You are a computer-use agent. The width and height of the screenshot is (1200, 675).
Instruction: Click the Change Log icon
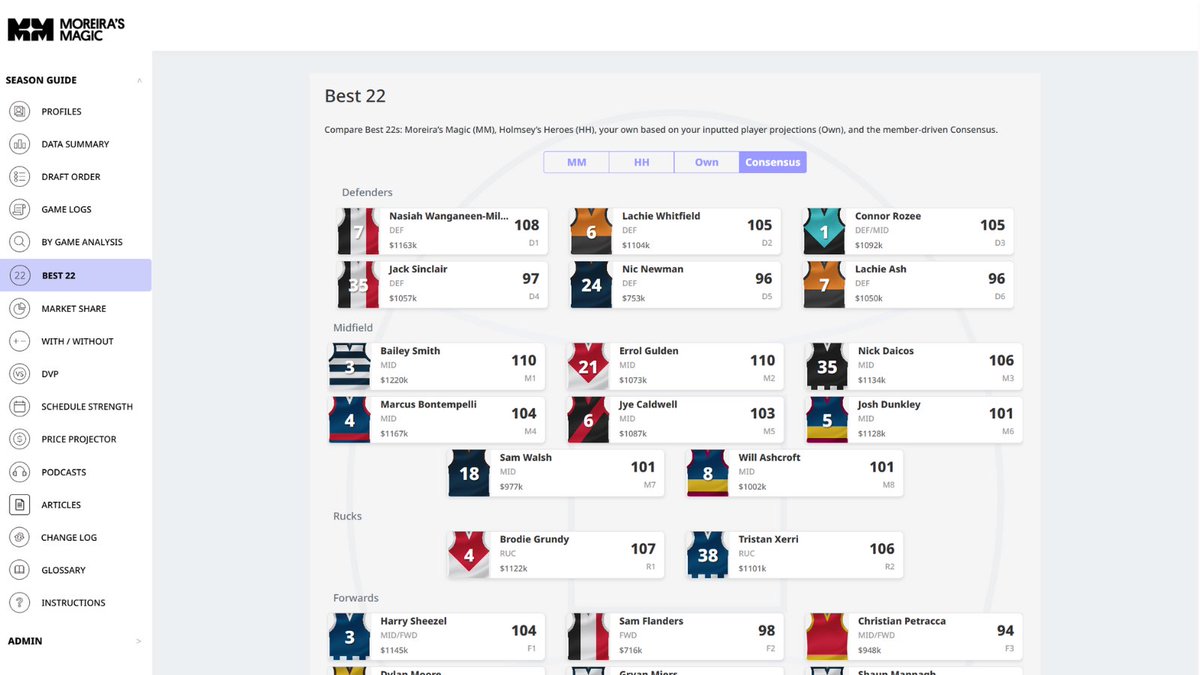point(19,537)
